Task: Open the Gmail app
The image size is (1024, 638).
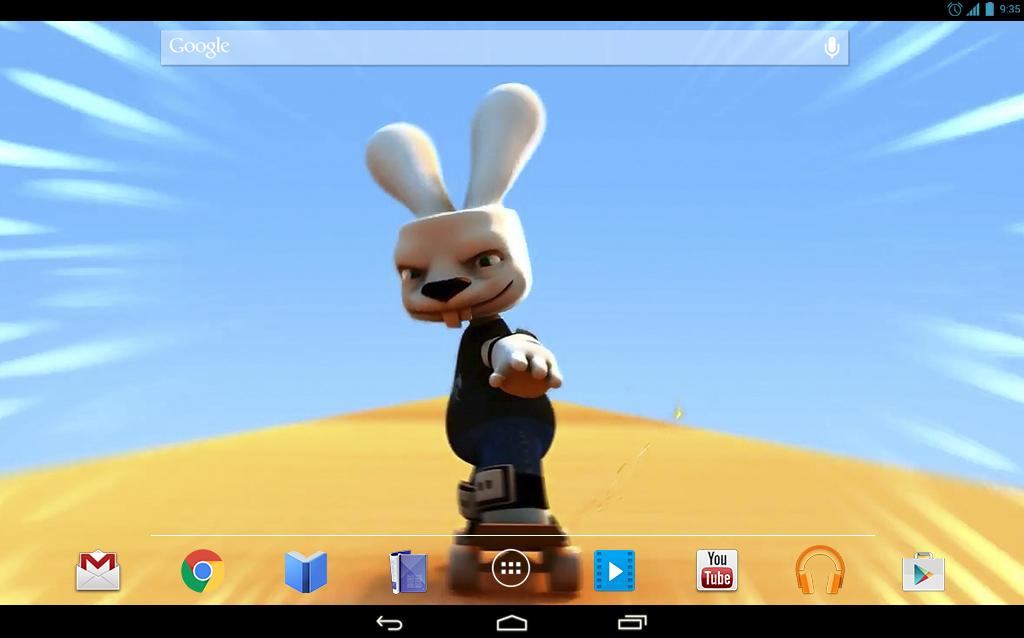Action: 98,571
